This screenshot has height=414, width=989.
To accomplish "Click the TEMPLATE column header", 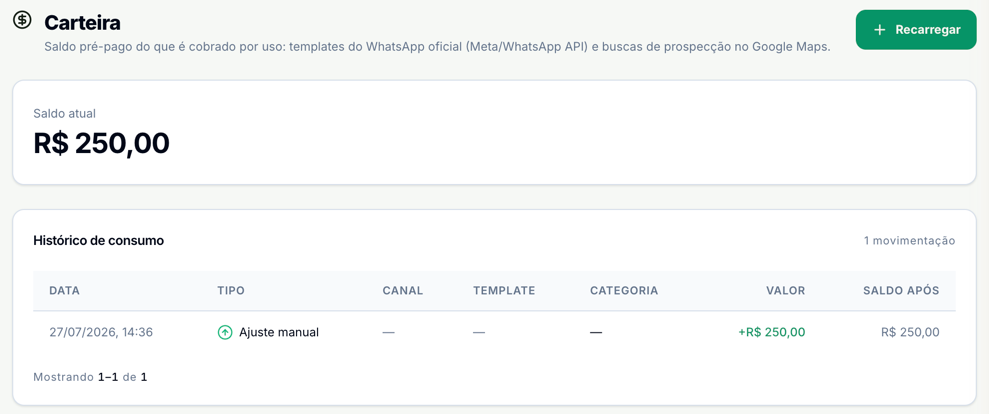I will click(x=504, y=291).
